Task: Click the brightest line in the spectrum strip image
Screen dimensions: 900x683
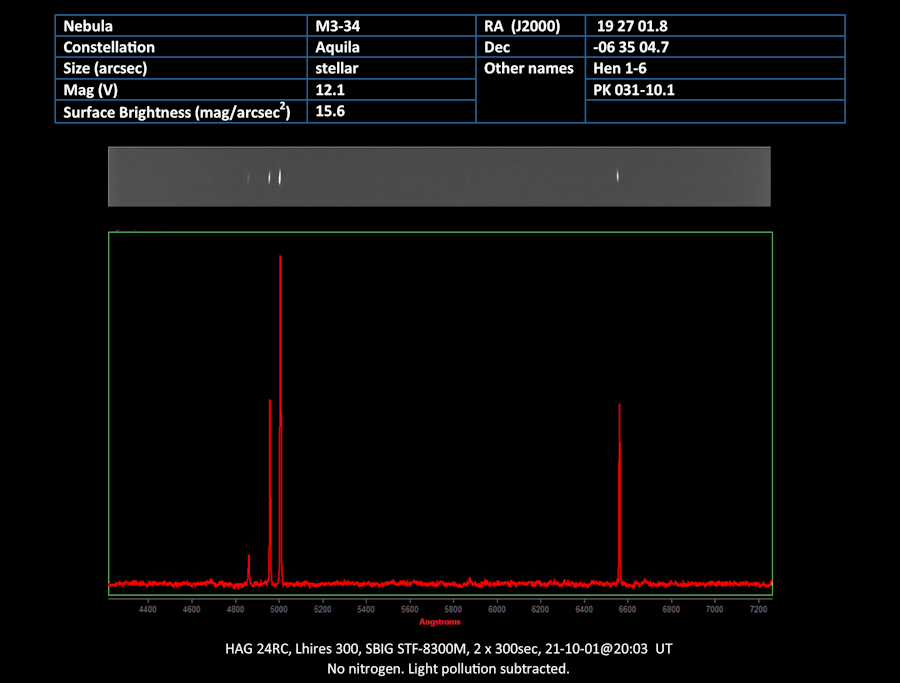Action: point(280,177)
